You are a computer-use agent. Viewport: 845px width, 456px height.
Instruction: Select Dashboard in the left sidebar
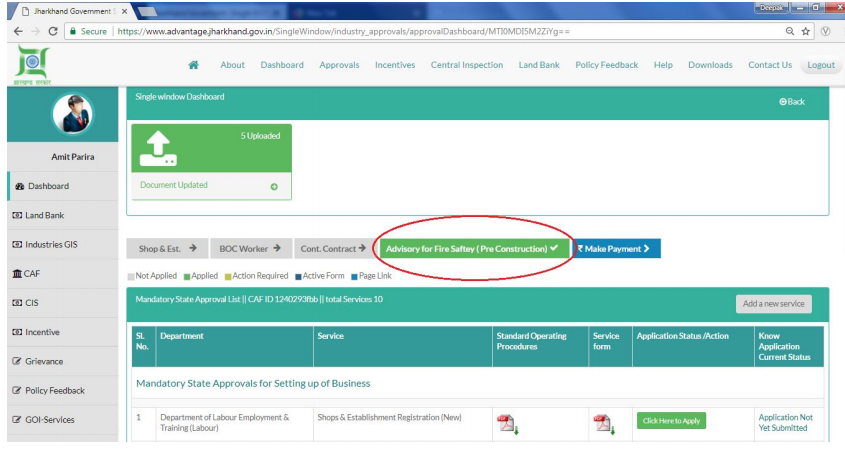coord(63,186)
